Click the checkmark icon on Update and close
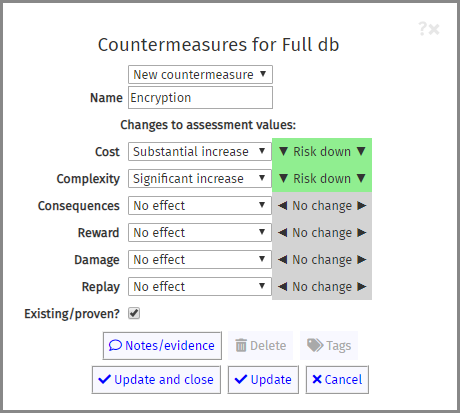Viewport: 460px width, 413px height. pyautogui.click(x=104, y=379)
